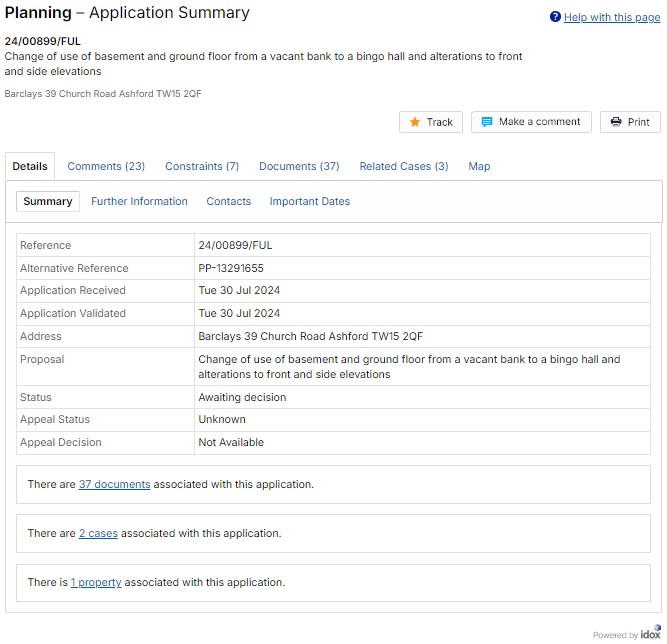Screen dimensions: 667x644
Task: Select the Details tab
Action: point(30,166)
